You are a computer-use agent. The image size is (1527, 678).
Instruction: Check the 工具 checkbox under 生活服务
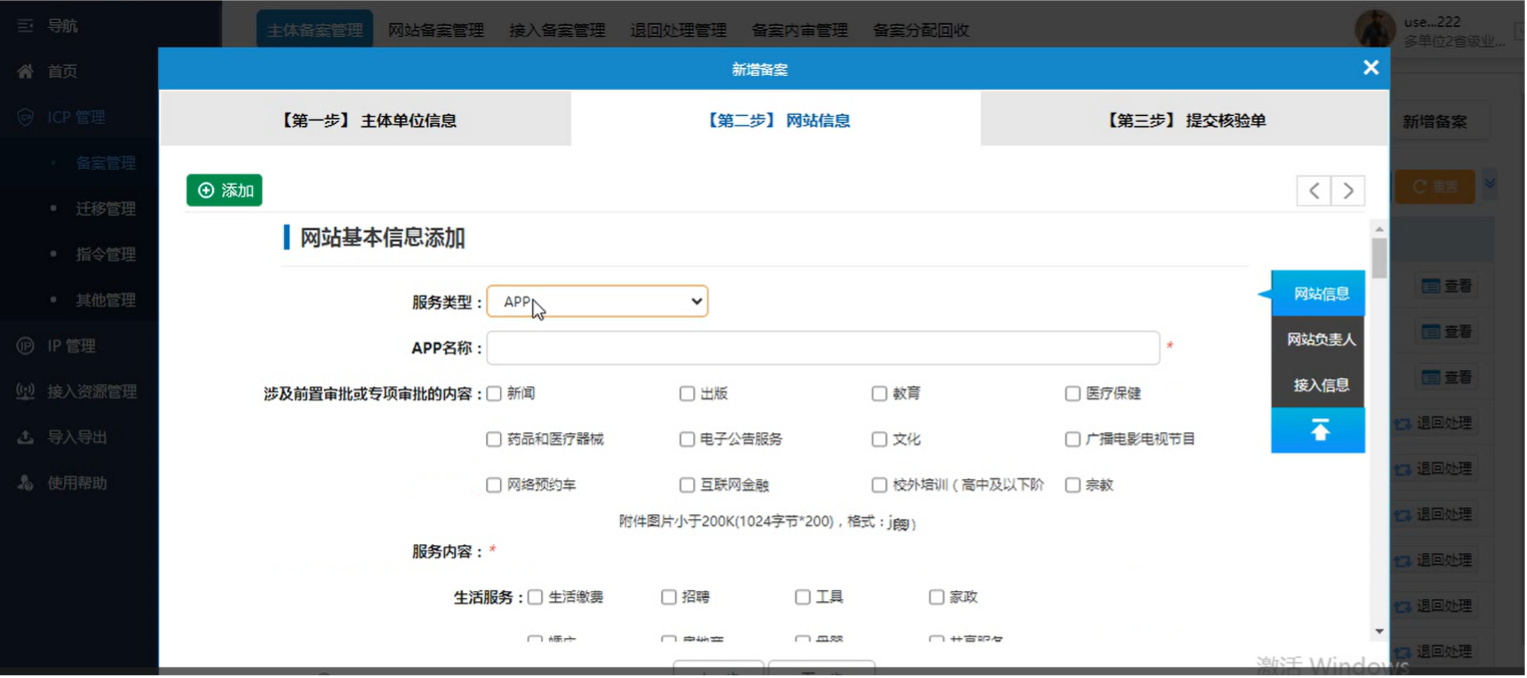tap(800, 596)
